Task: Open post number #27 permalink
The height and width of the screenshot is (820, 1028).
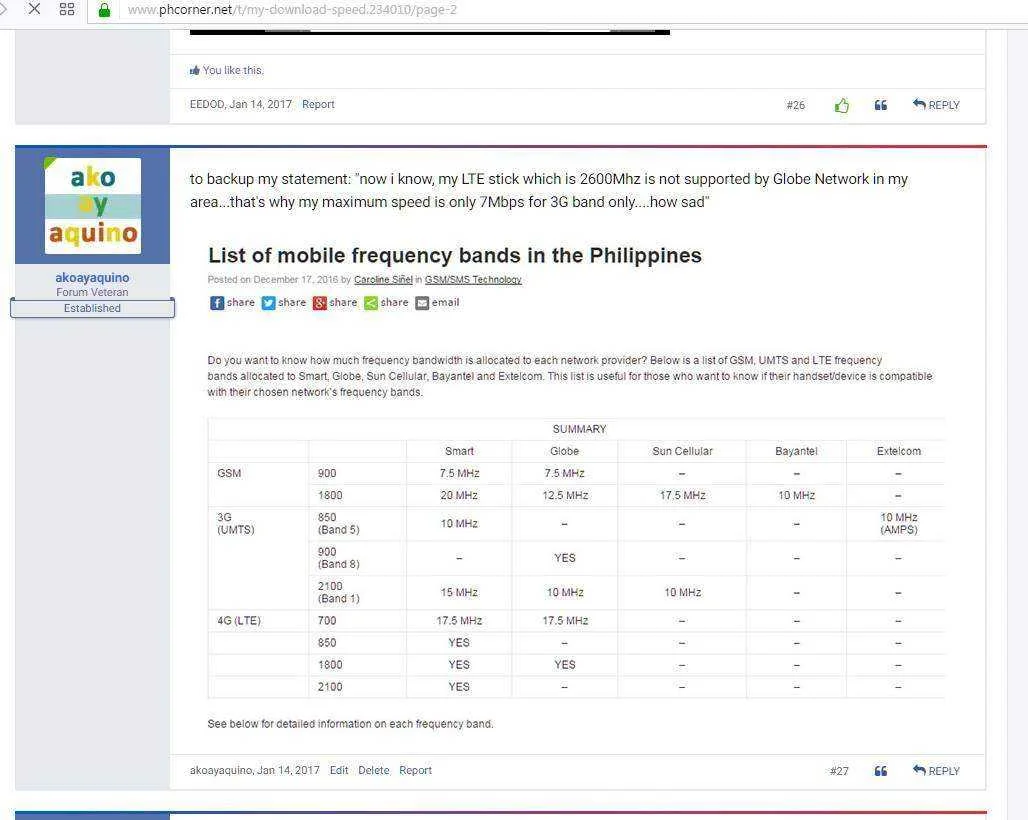Action: click(x=839, y=771)
